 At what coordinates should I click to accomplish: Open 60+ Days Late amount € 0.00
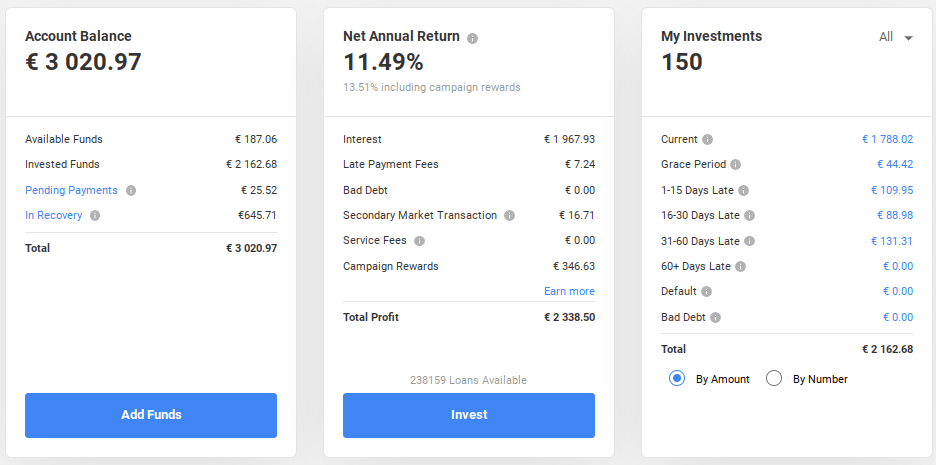click(x=898, y=266)
